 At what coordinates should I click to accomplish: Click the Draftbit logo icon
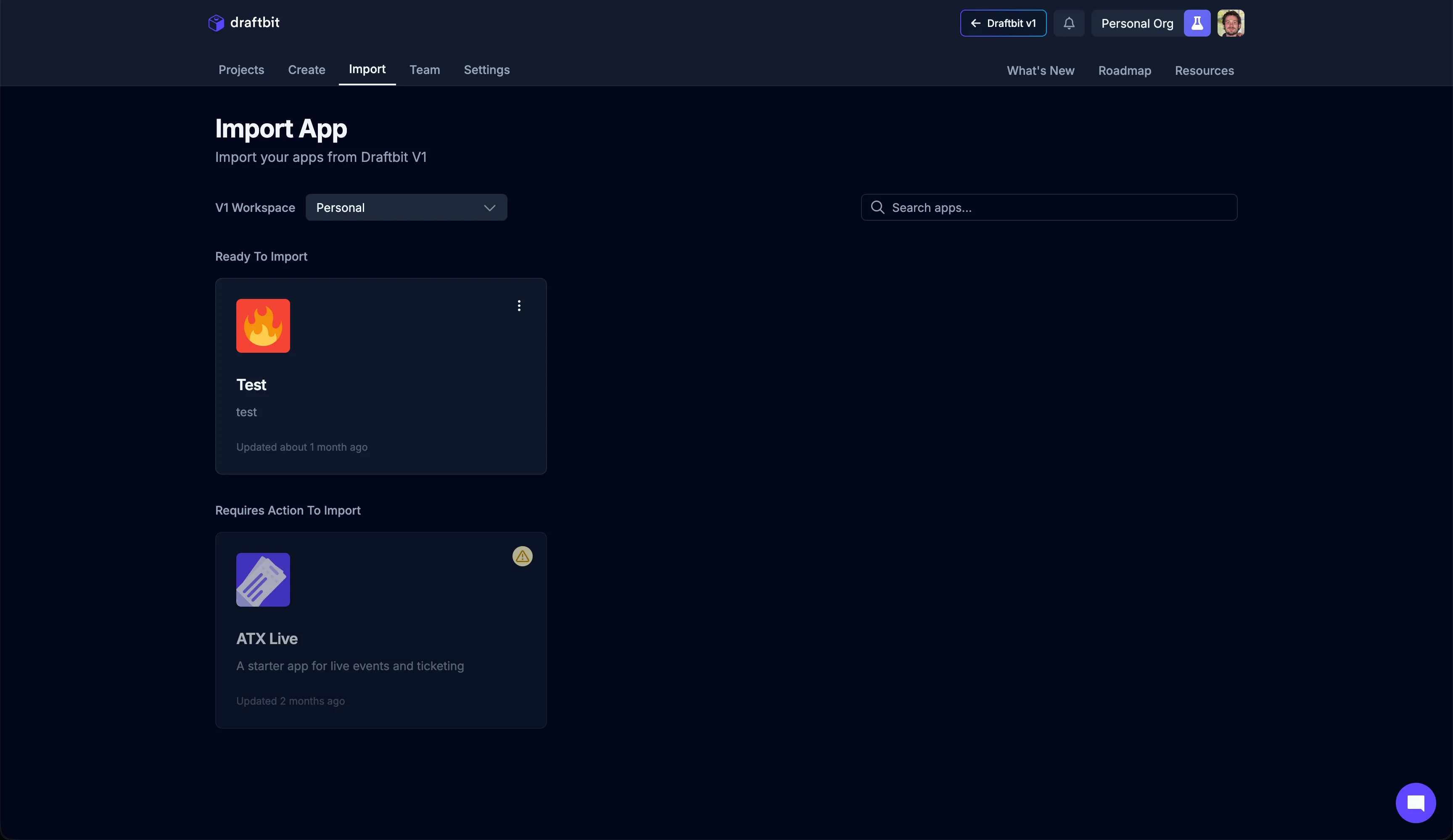pos(216,23)
